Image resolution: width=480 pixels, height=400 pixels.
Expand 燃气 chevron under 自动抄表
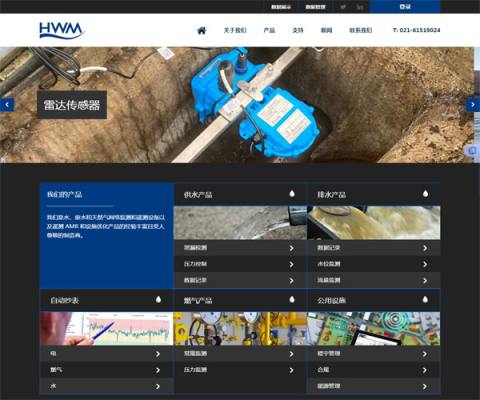point(158,370)
